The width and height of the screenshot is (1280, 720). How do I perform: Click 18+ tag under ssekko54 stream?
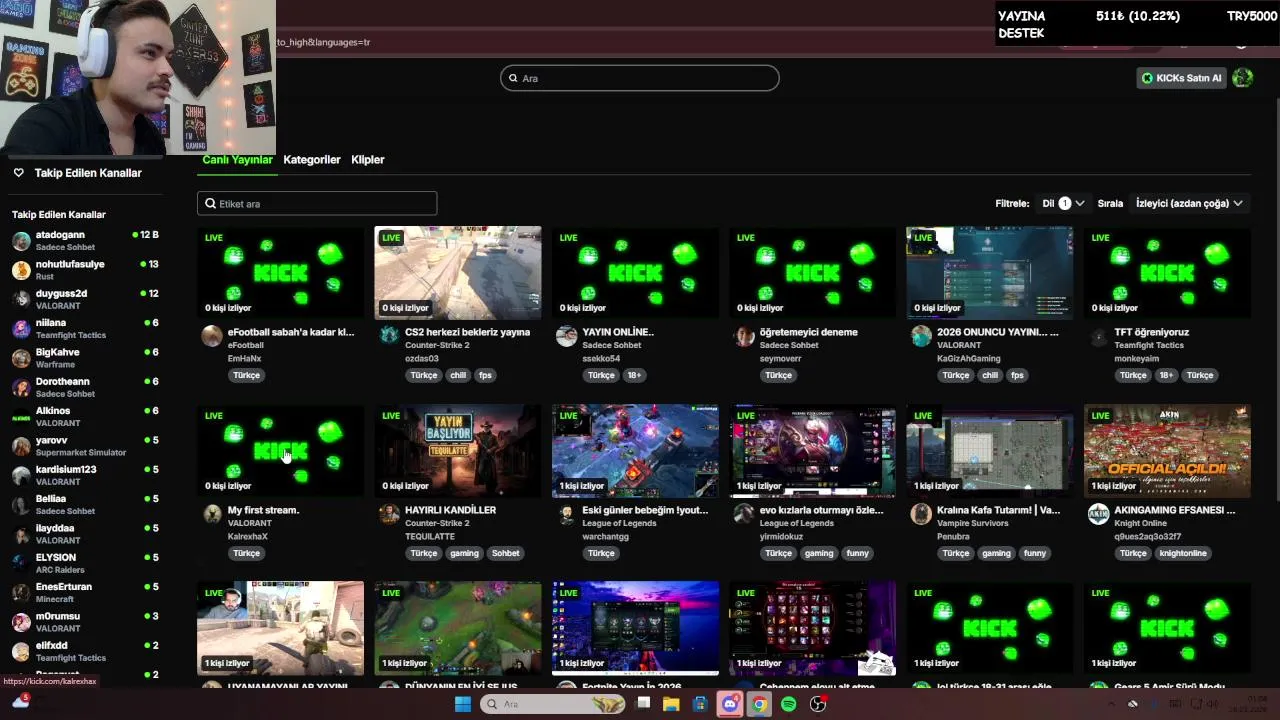tap(634, 375)
